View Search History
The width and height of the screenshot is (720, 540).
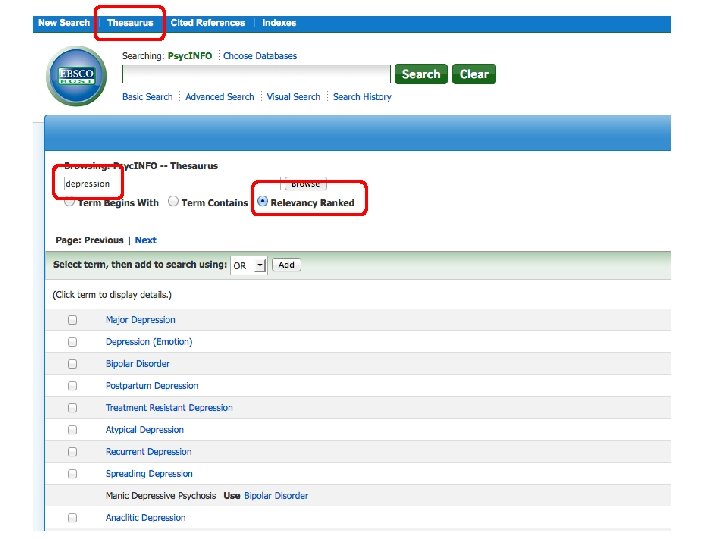pos(362,96)
